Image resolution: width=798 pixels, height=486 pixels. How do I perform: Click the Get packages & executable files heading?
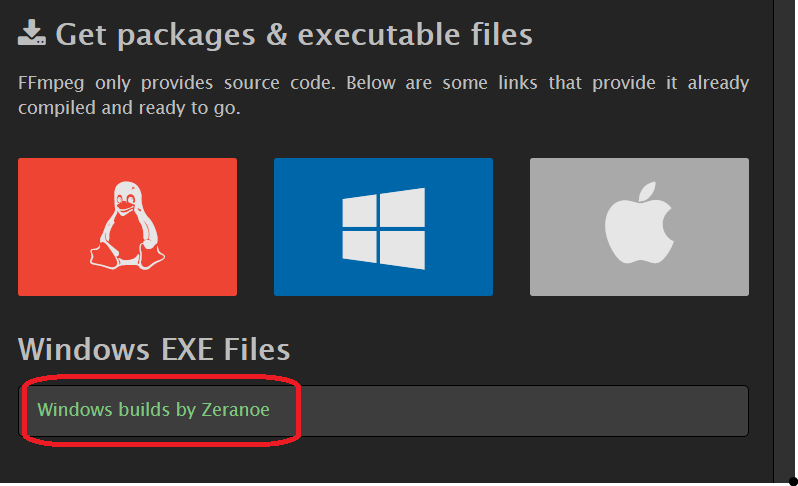(x=294, y=35)
